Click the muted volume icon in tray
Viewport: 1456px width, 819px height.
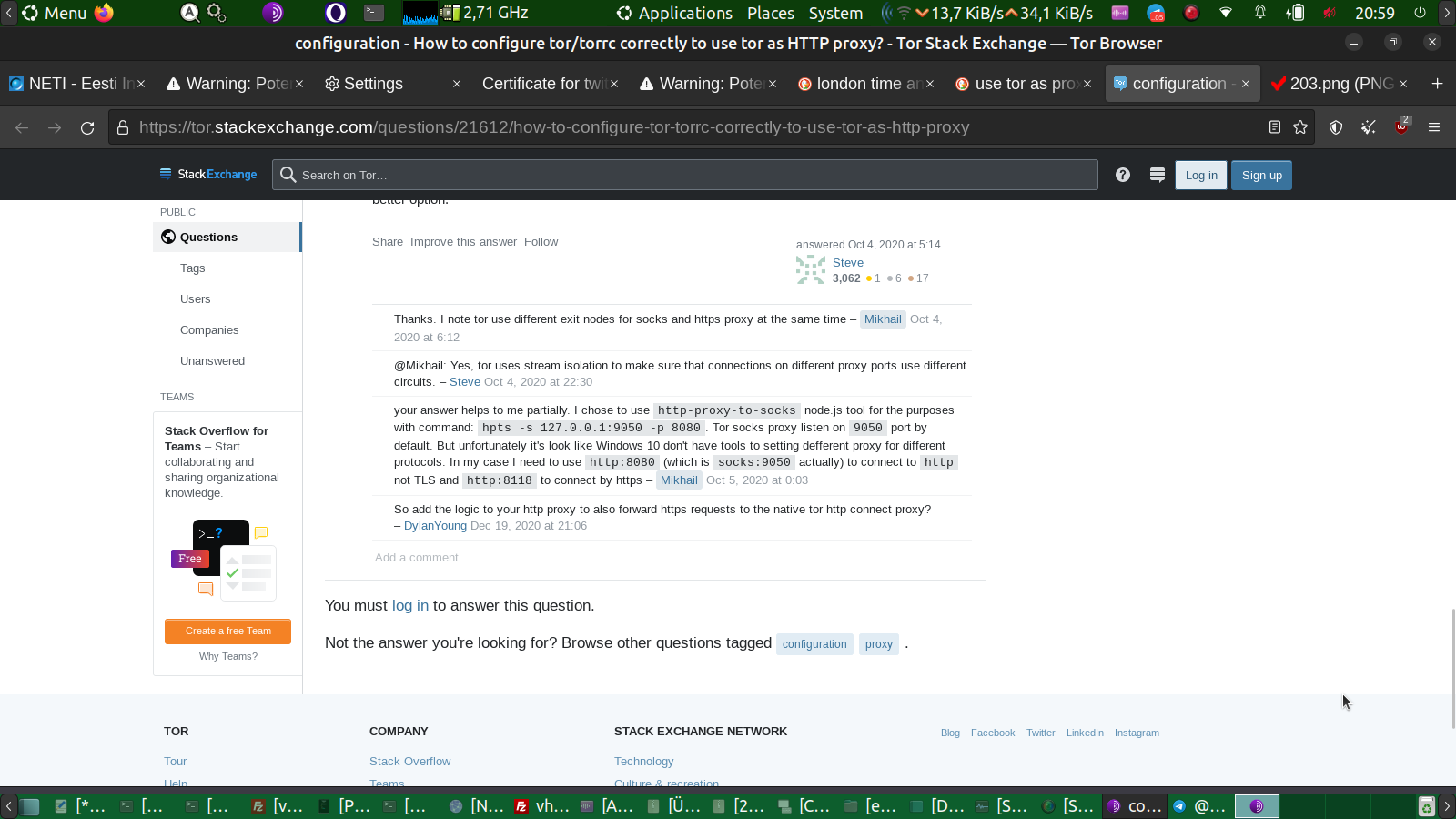[1330, 13]
